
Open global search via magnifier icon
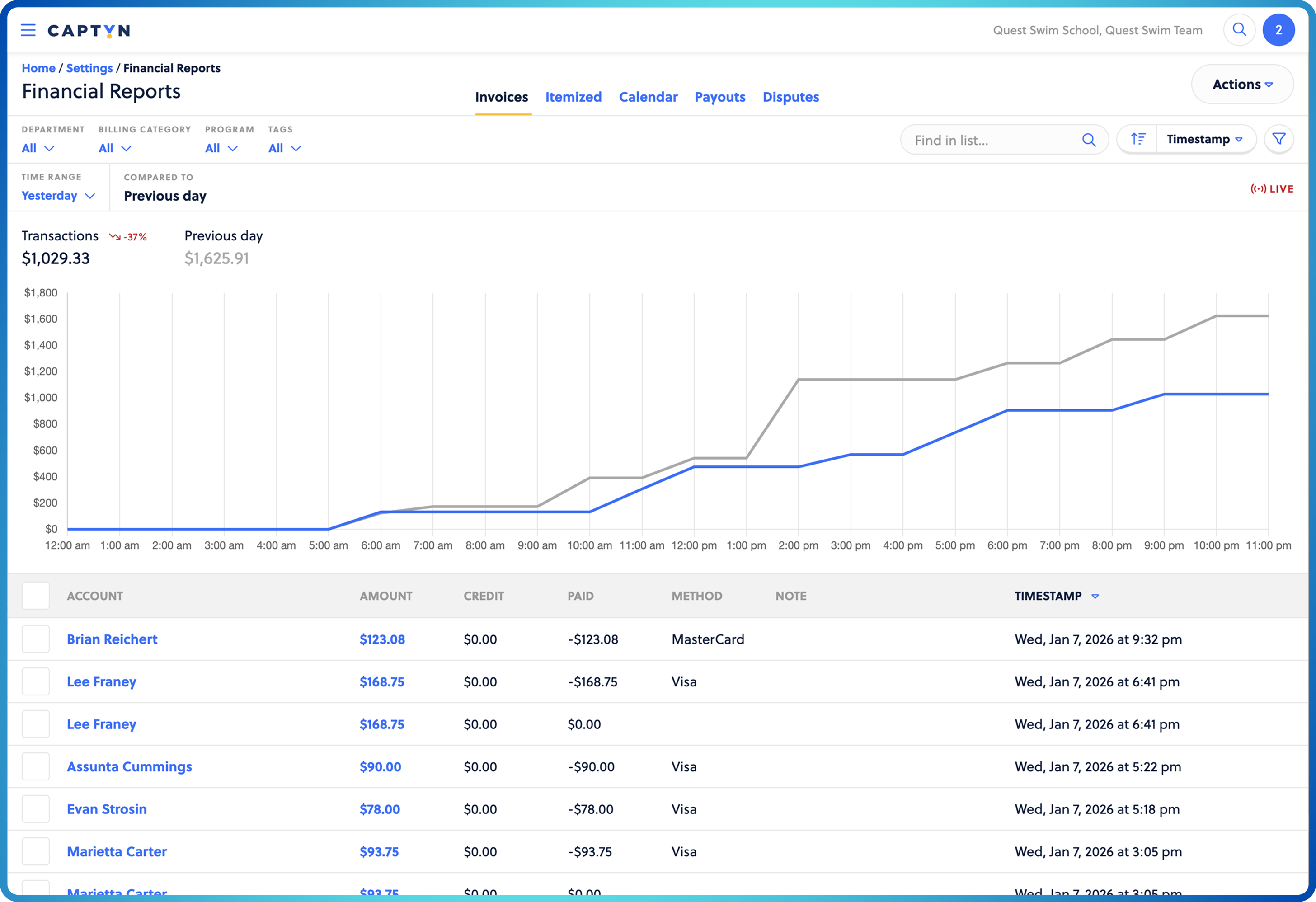(1240, 30)
